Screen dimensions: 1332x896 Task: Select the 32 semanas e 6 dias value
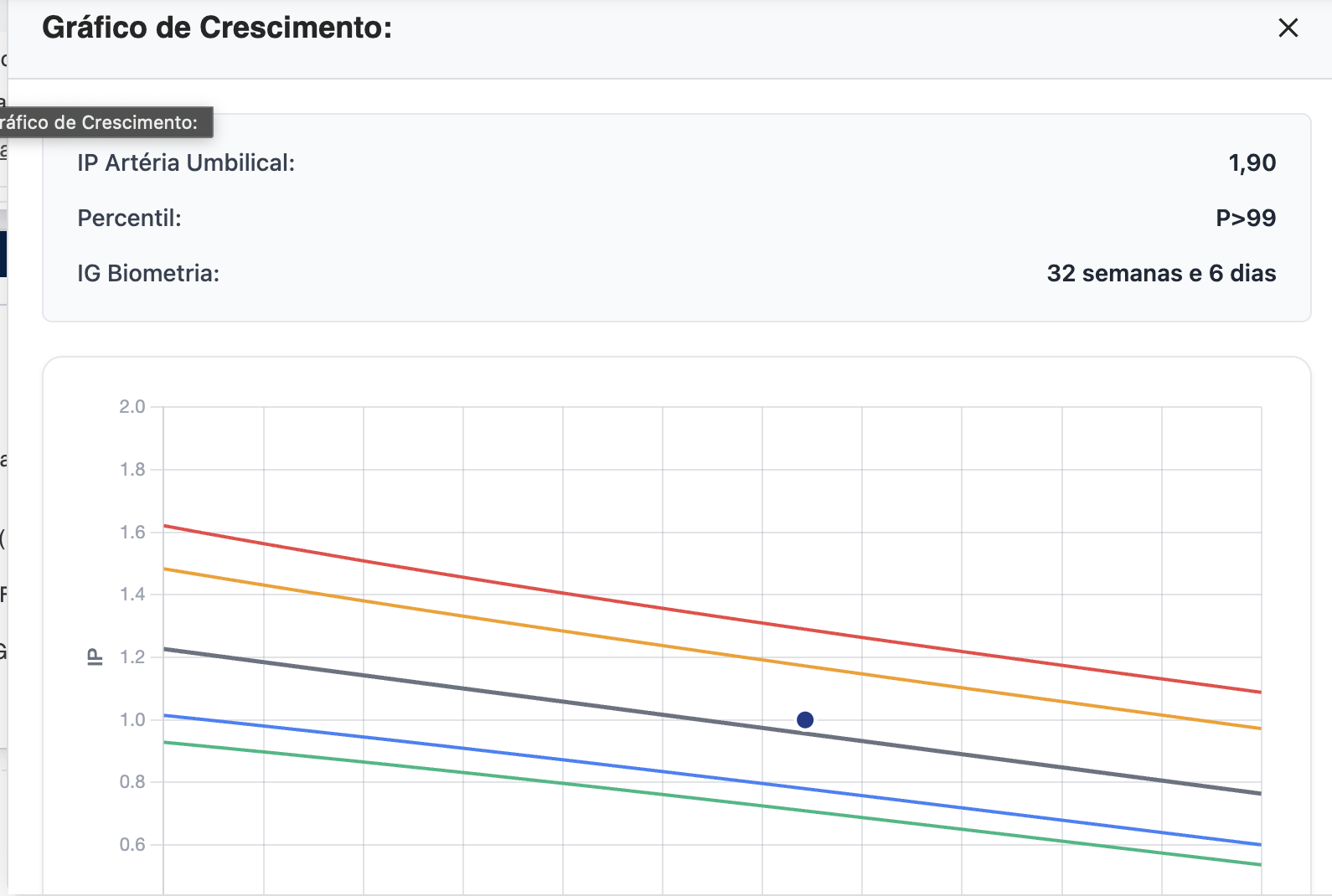pos(1161,274)
